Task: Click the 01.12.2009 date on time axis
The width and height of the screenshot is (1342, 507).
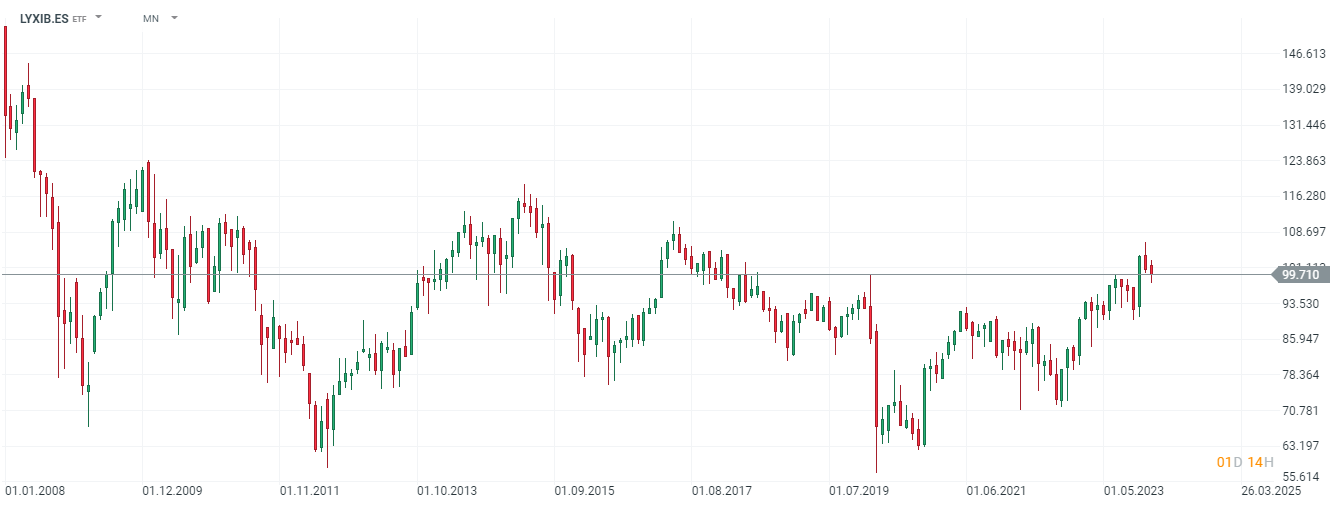Action: pyautogui.click(x=172, y=491)
